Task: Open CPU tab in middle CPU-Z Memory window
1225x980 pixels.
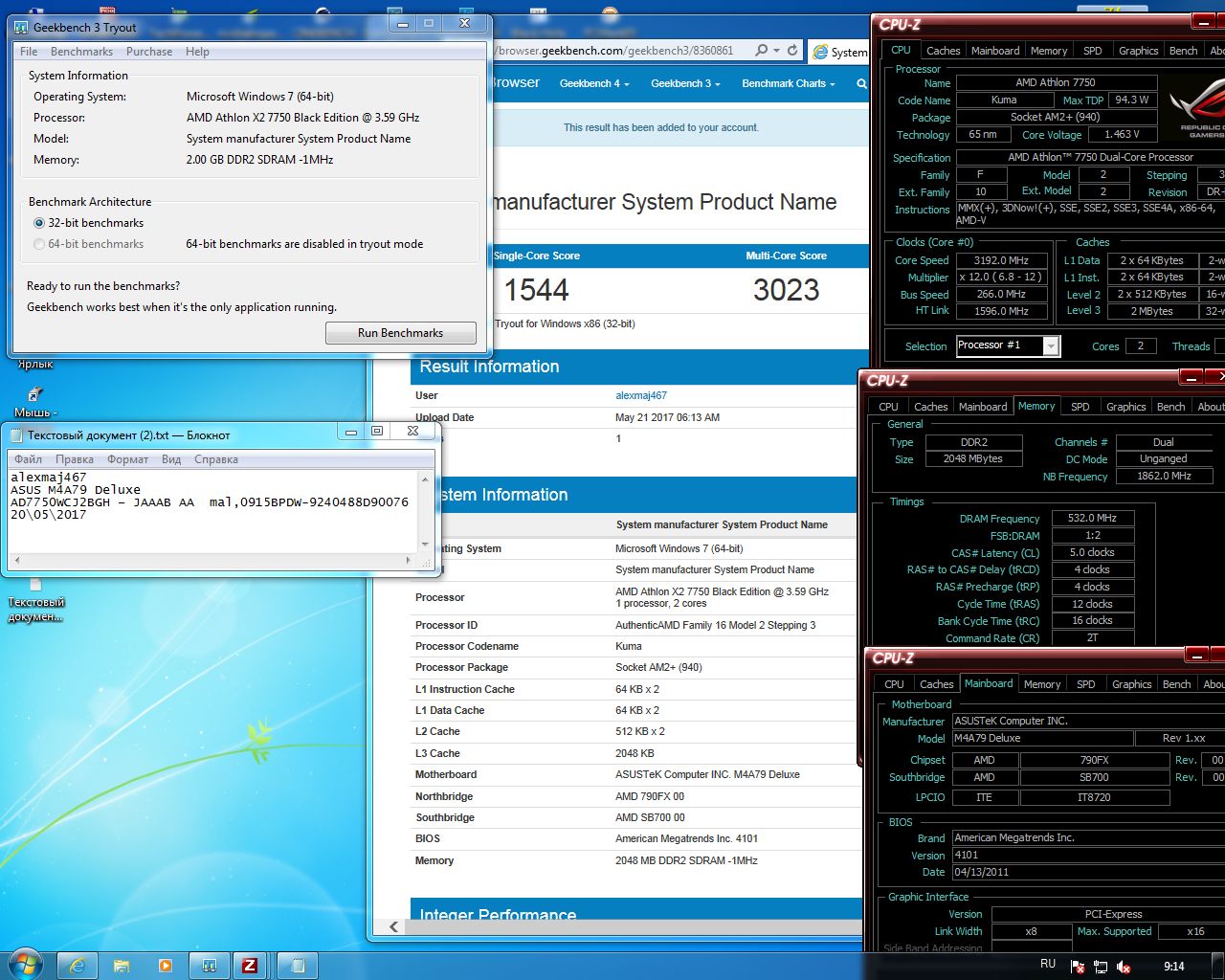Action: [889, 407]
